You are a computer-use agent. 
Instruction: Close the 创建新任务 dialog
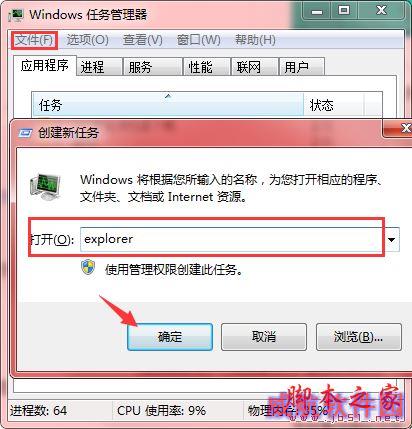[405, 128]
